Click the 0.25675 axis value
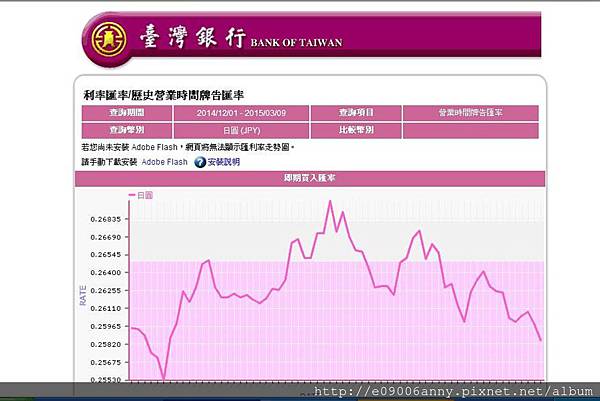 106,362
